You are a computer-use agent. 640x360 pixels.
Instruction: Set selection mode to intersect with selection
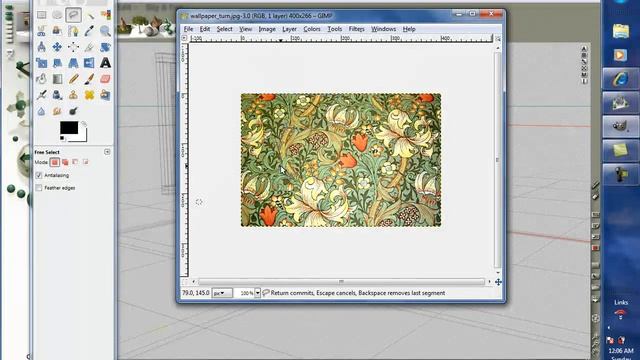click(x=85, y=162)
